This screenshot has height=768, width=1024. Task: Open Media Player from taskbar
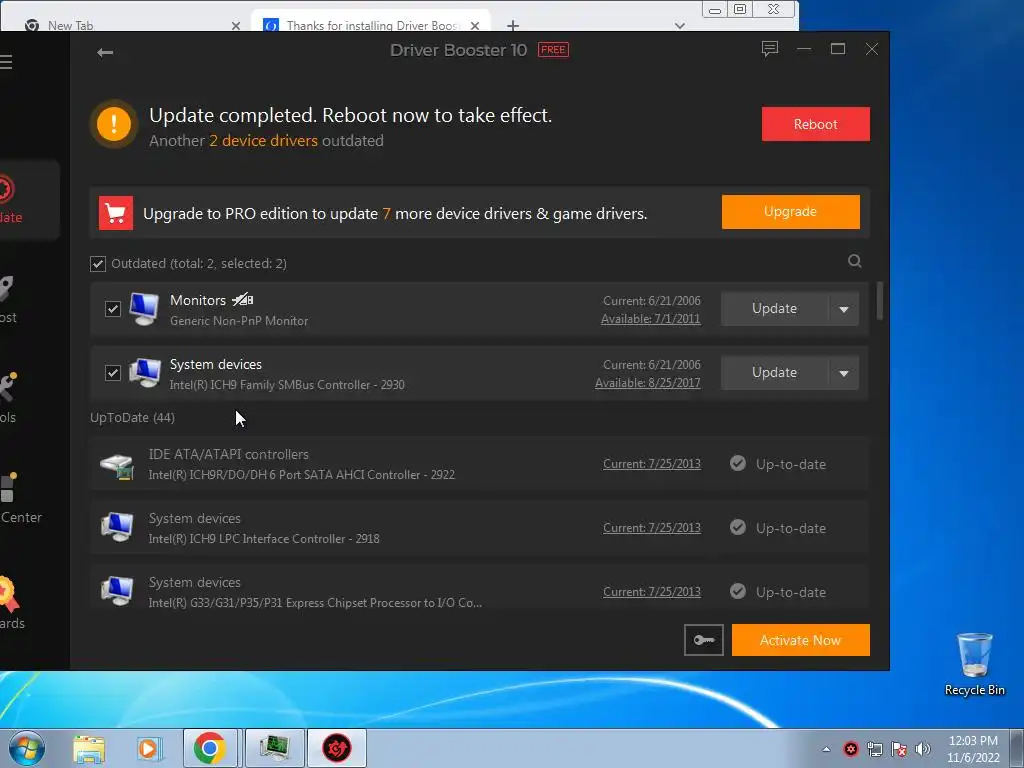148,748
